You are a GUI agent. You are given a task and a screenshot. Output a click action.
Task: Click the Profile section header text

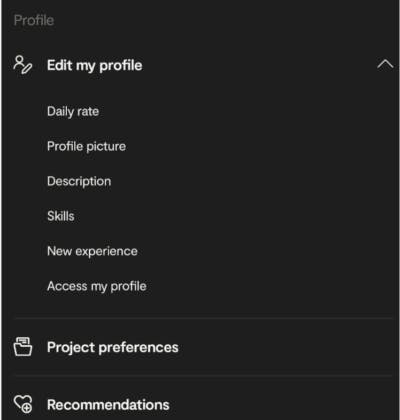click(x=34, y=20)
